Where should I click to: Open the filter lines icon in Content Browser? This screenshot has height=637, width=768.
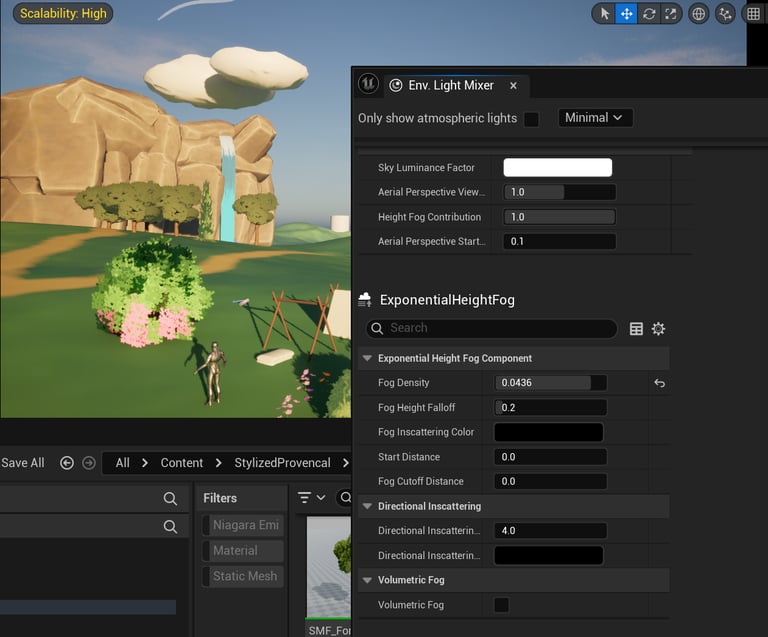(x=304, y=498)
